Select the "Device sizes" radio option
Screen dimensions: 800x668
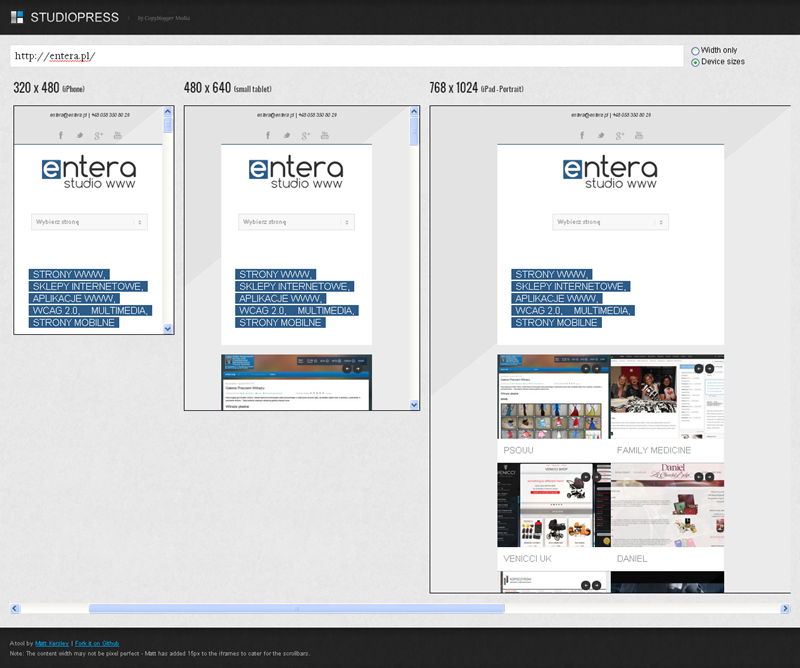[x=696, y=62]
